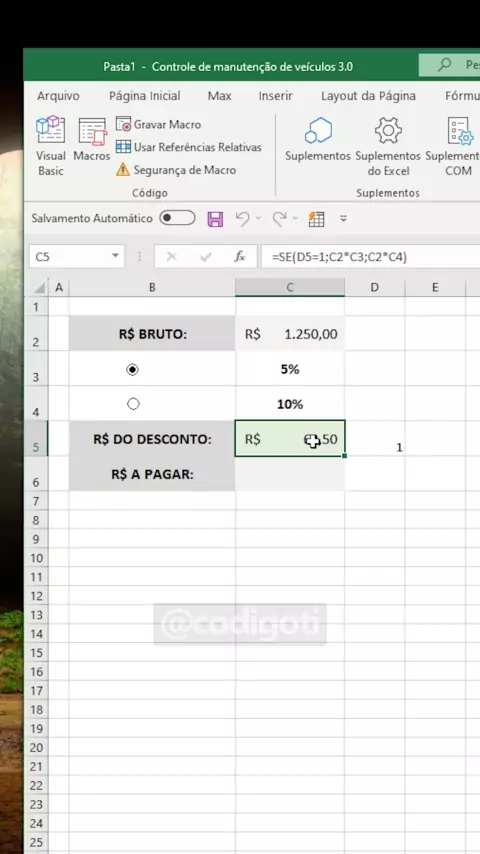Insert function using the fx icon
This screenshot has height=854, width=480.
point(240,257)
